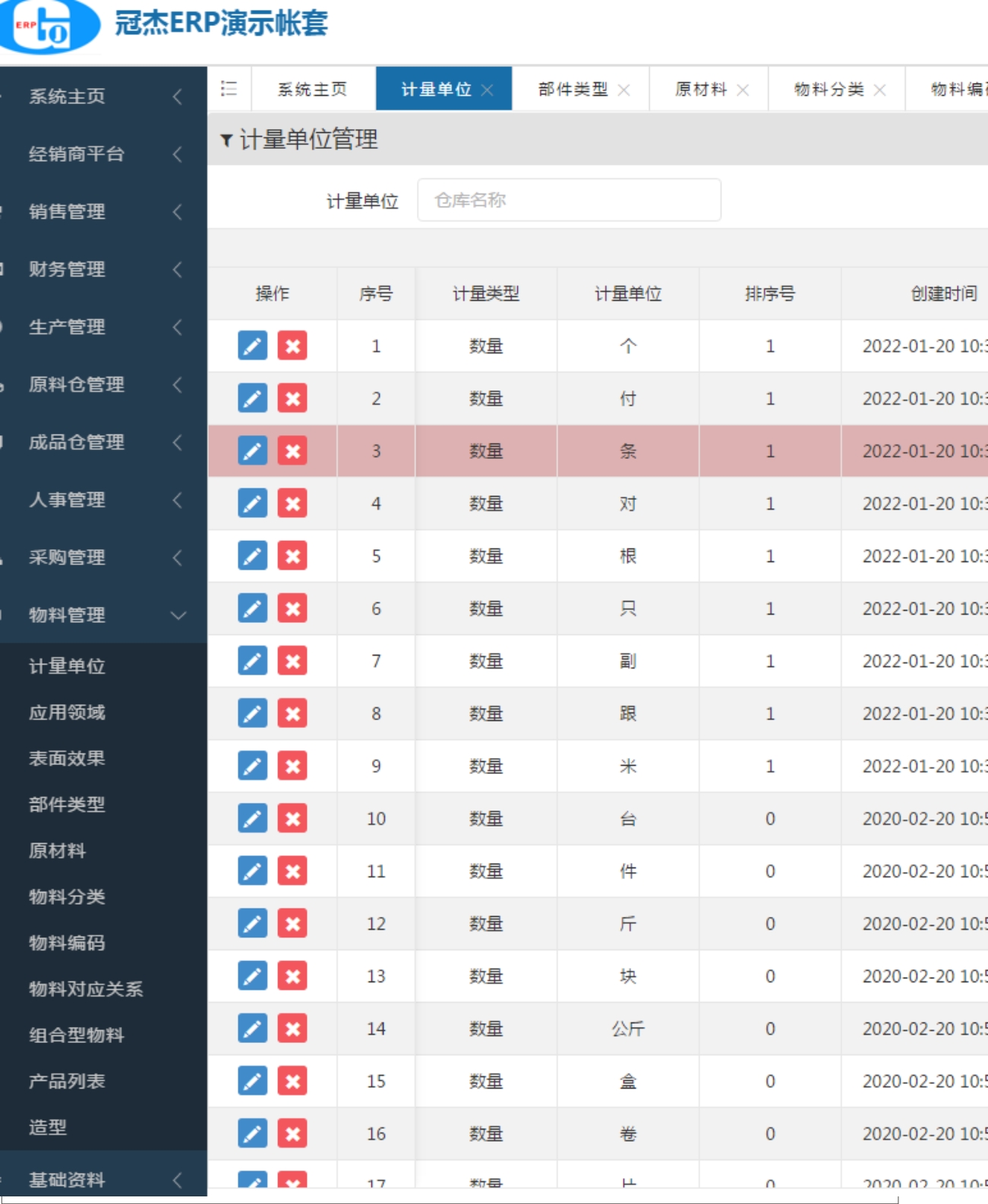Delete row 14 with unit 公斤

click(x=292, y=1029)
